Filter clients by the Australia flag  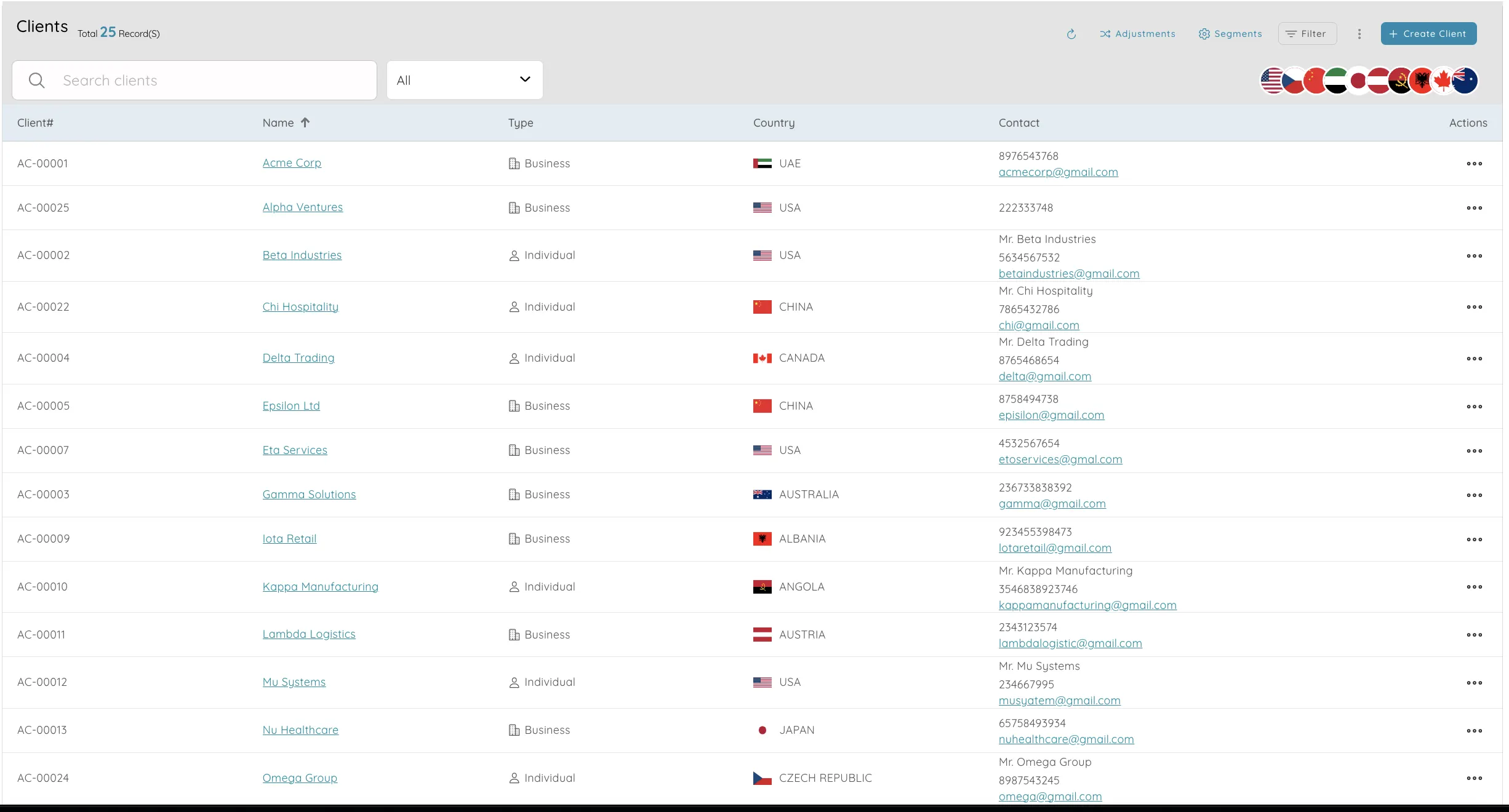coord(1465,81)
